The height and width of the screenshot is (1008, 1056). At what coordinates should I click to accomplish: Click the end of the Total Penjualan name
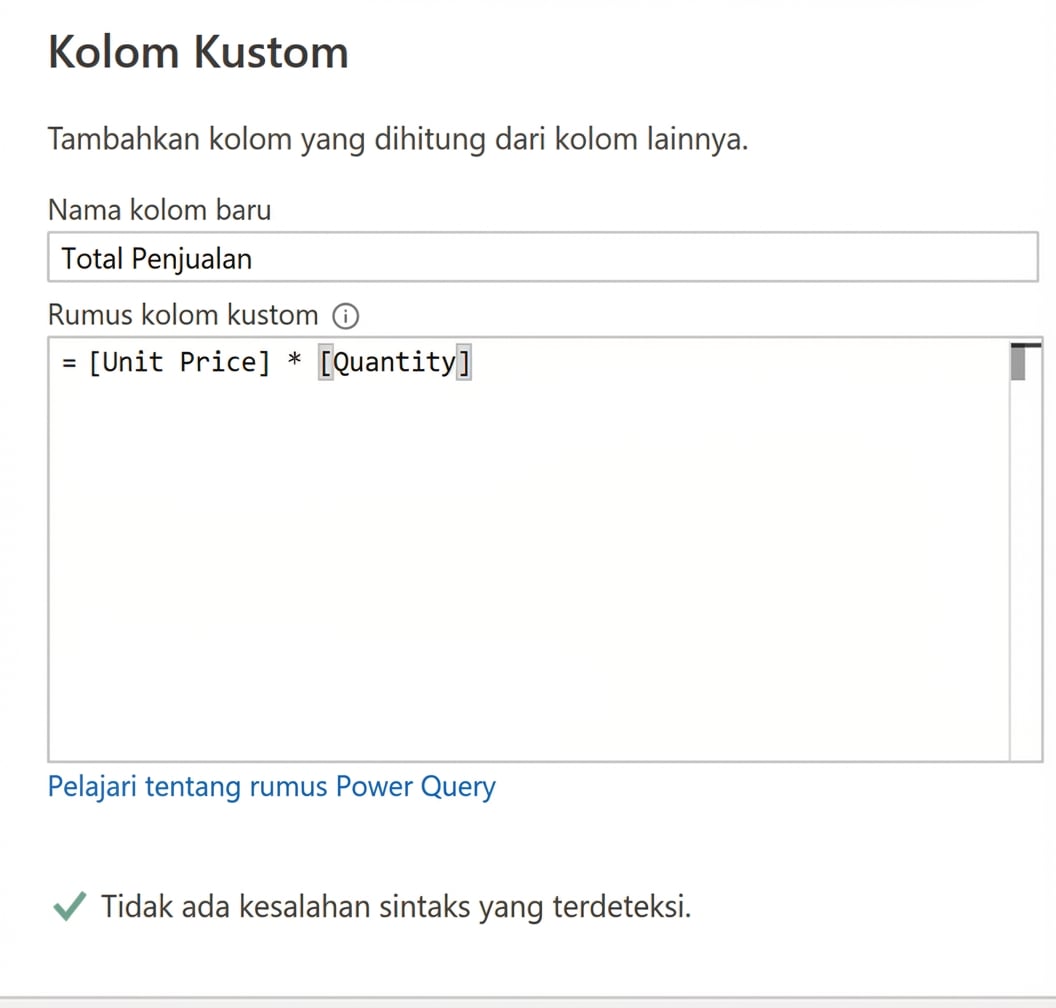pos(252,258)
